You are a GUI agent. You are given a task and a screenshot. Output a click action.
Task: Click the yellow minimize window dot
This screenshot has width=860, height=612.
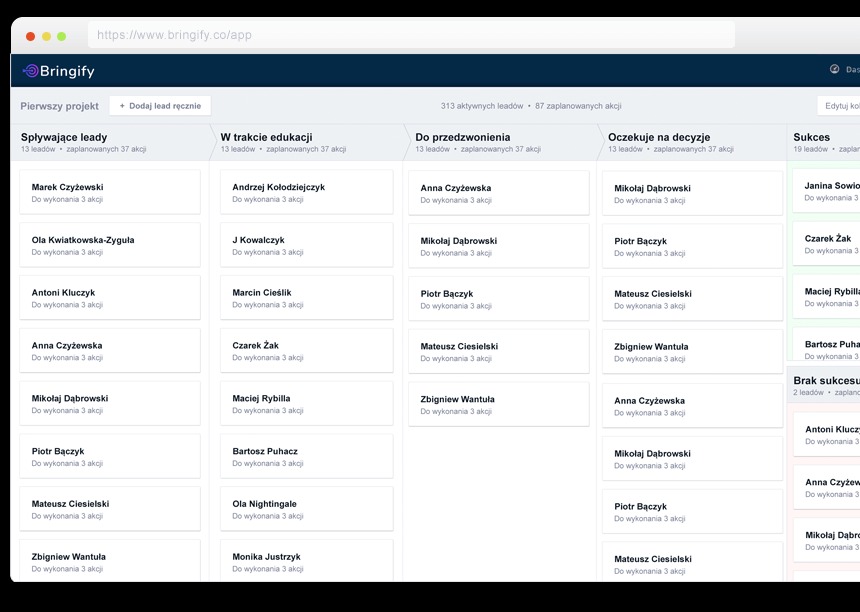tap(46, 36)
